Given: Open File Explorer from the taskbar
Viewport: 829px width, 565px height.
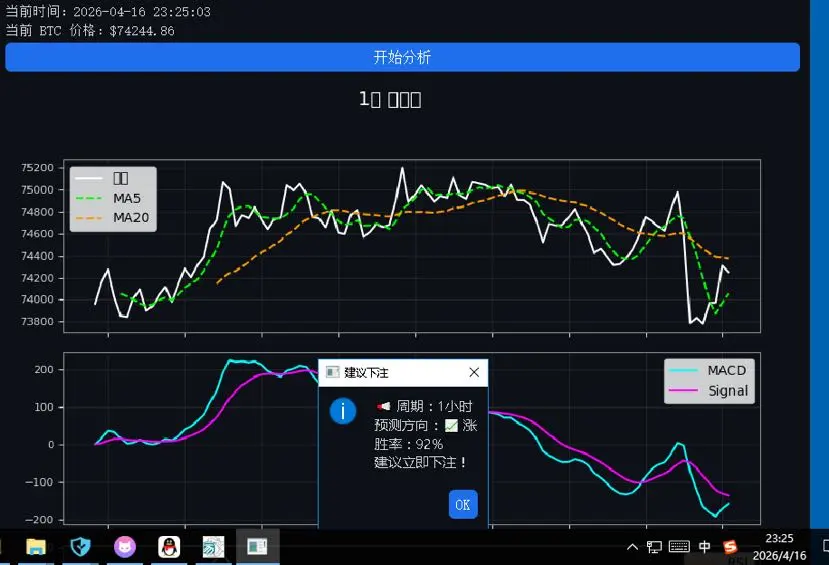Looking at the screenshot, I should (36, 547).
